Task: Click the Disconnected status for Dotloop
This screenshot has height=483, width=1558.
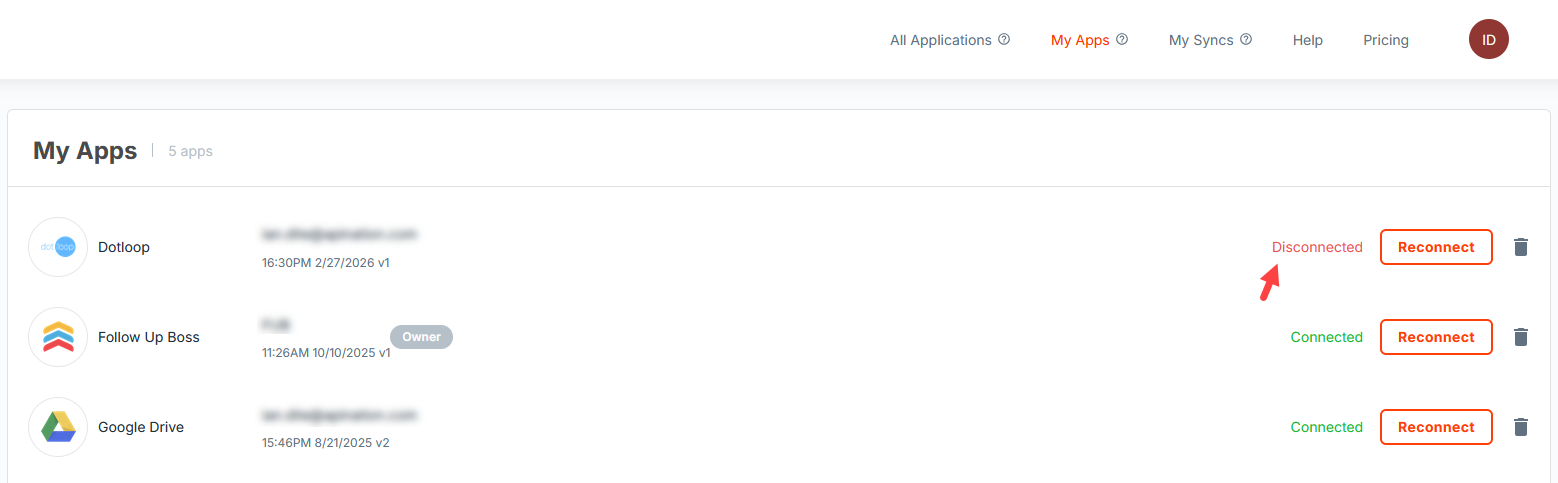Action: click(1316, 247)
